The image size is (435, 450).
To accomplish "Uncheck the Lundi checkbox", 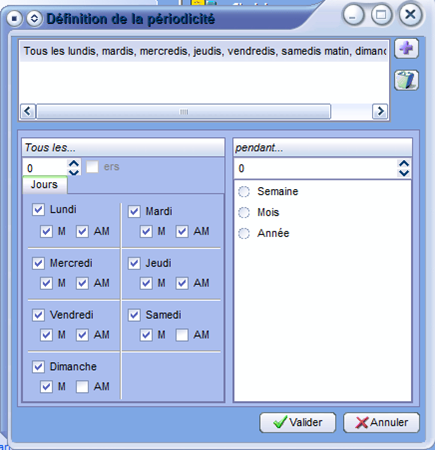I will [x=38, y=210].
